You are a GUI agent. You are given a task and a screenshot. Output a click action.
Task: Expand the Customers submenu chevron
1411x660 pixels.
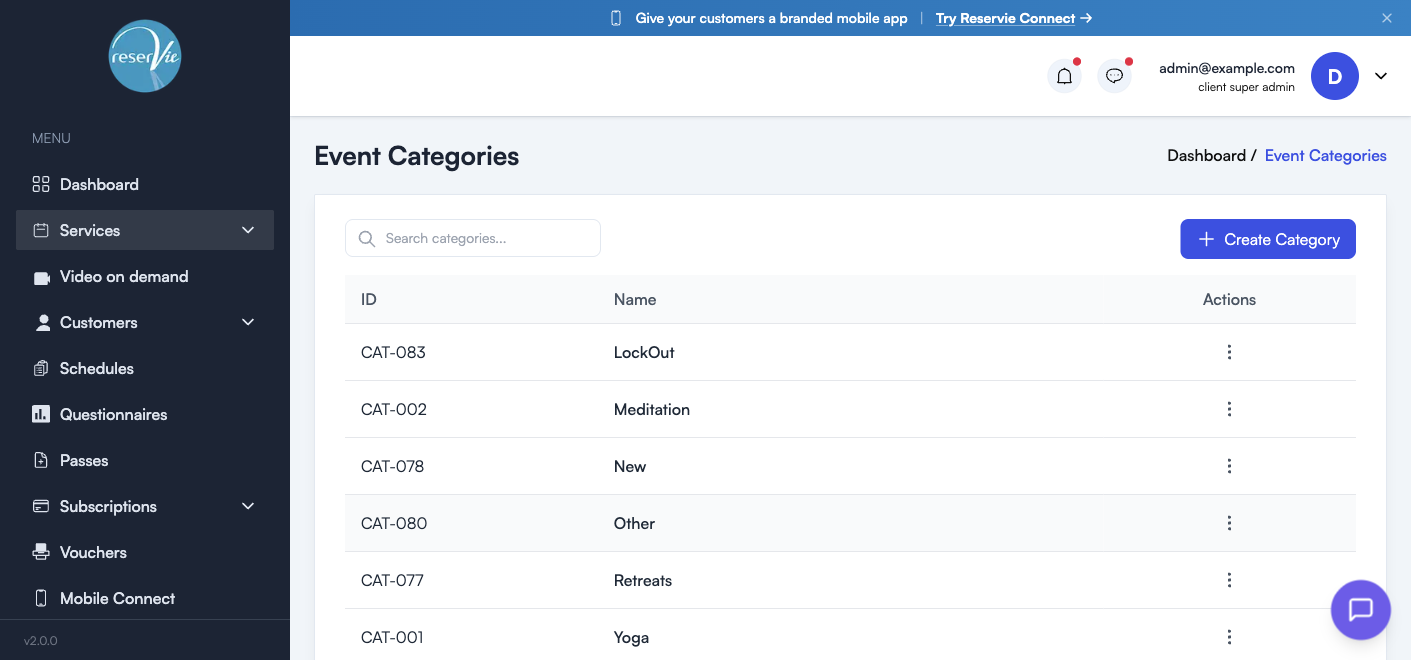248,322
